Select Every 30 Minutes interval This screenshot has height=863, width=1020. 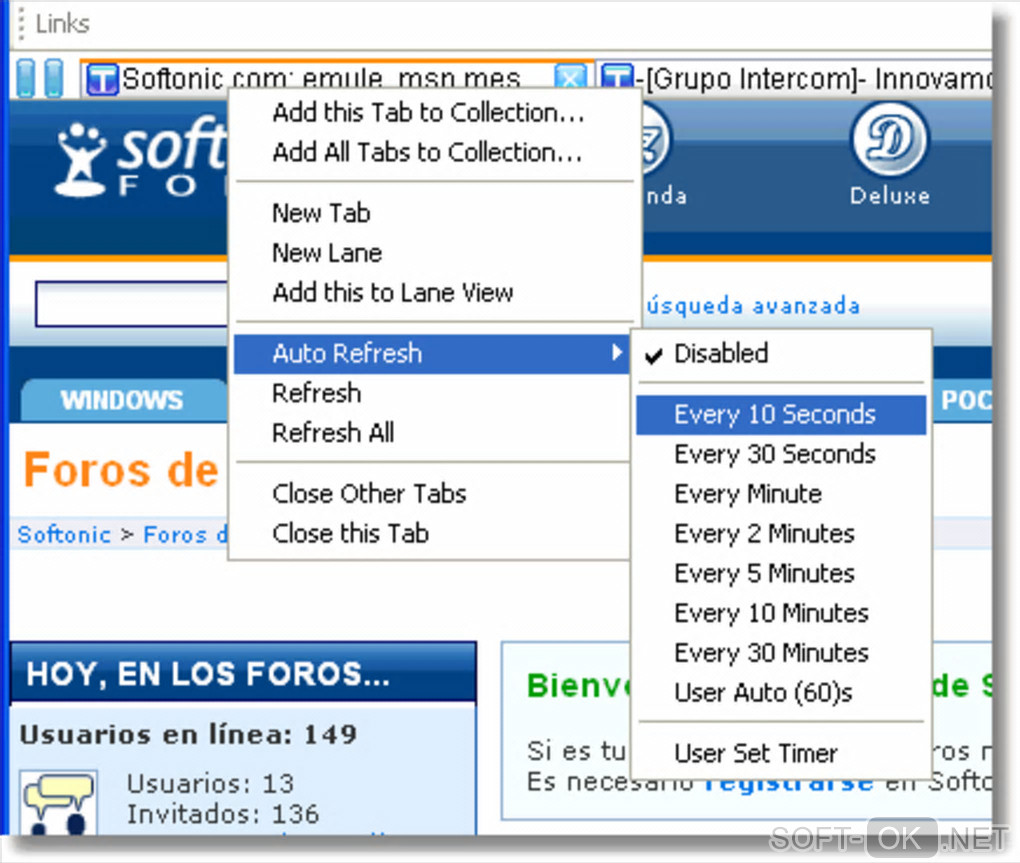click(781, 652)
